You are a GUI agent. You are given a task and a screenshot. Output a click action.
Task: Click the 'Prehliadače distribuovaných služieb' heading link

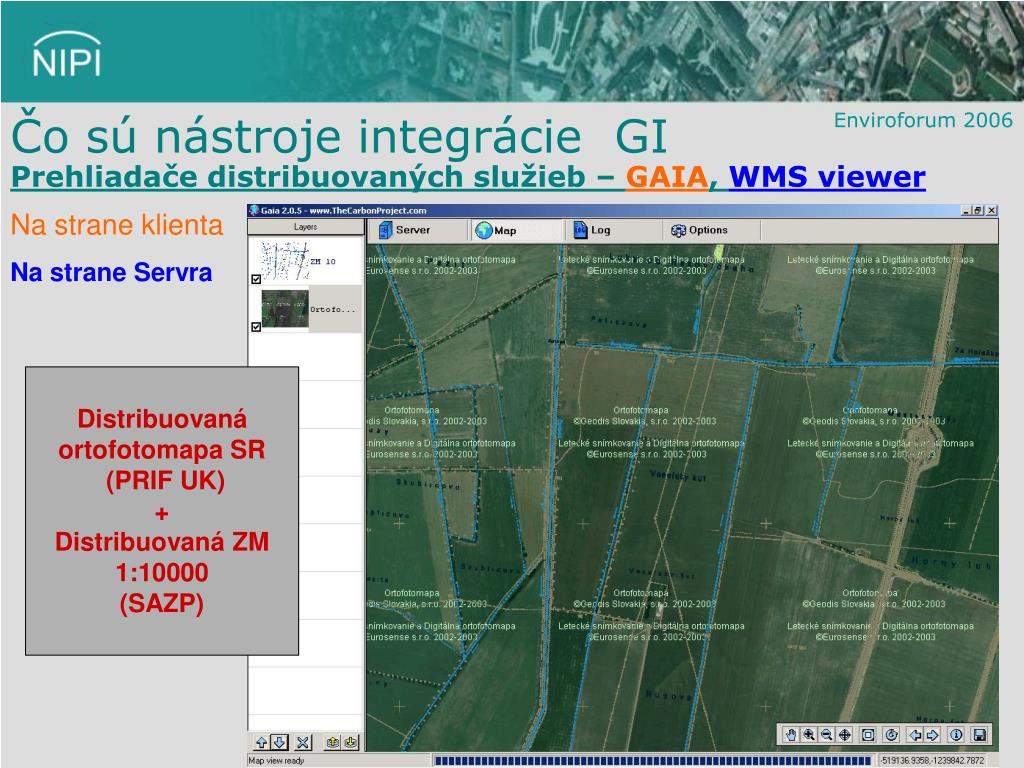tap(298, 177)
